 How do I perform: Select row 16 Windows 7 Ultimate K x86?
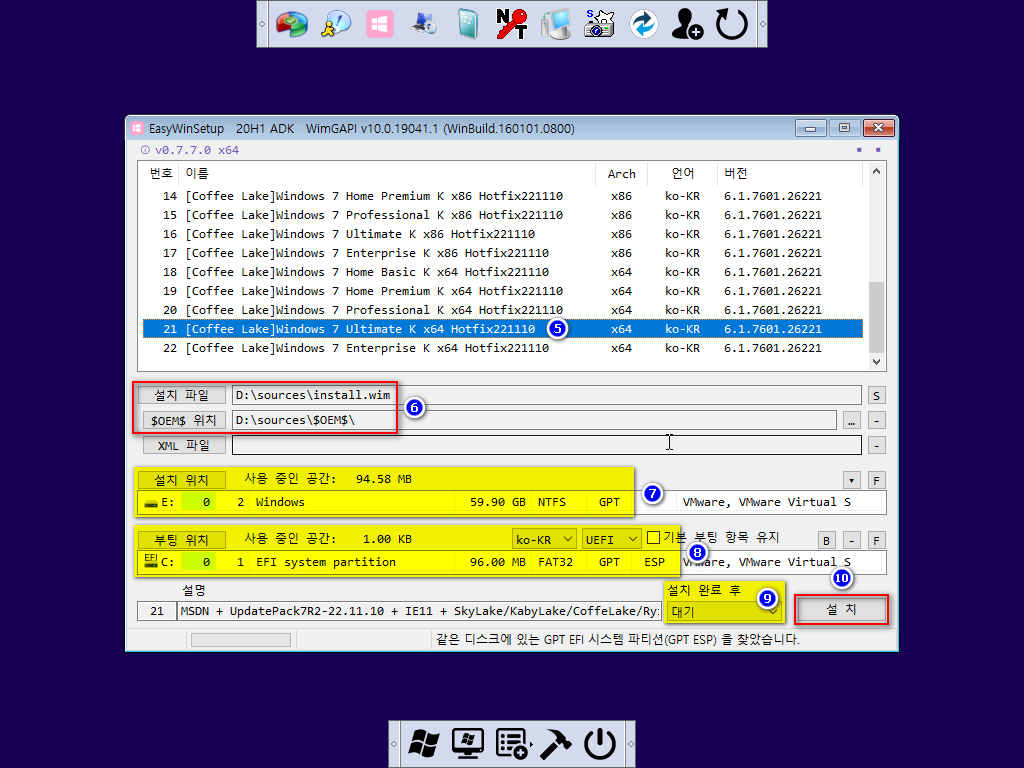pos(503,234)
